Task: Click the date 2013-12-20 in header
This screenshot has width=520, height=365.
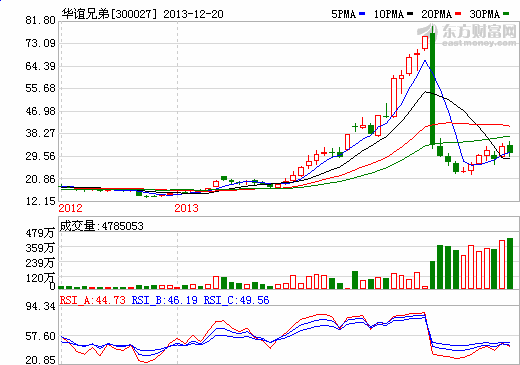Action: pyautogui.click(x=193, y=14)
